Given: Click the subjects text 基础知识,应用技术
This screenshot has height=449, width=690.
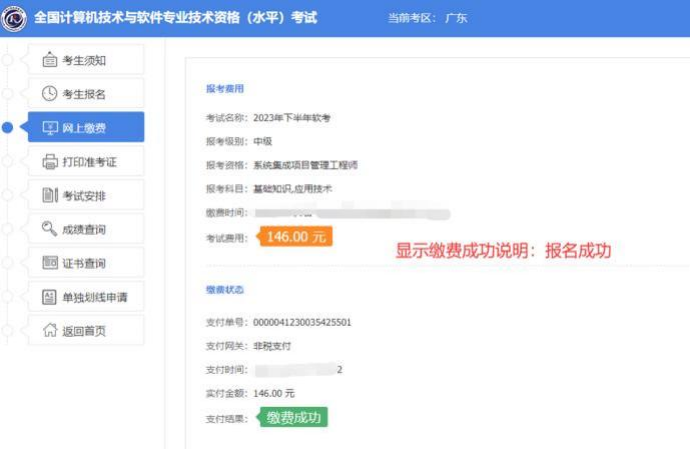Looking at the screenshot, I should (x=293, y=189).
